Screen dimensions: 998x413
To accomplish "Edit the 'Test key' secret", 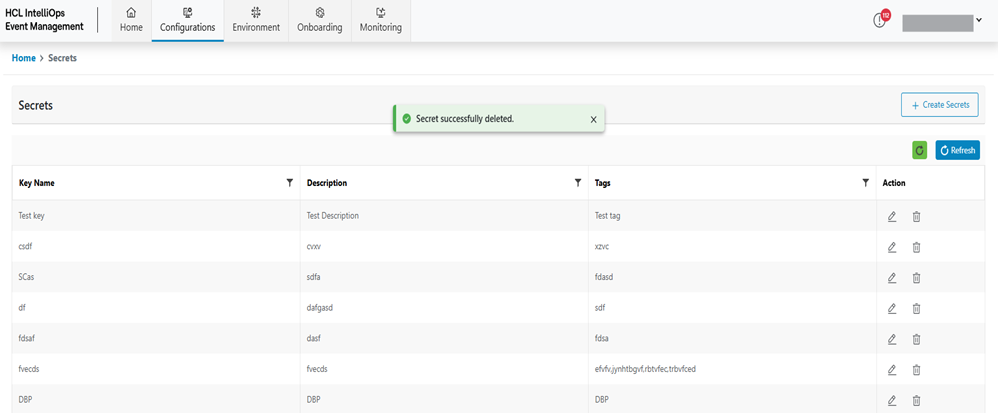I will (892, 216).
